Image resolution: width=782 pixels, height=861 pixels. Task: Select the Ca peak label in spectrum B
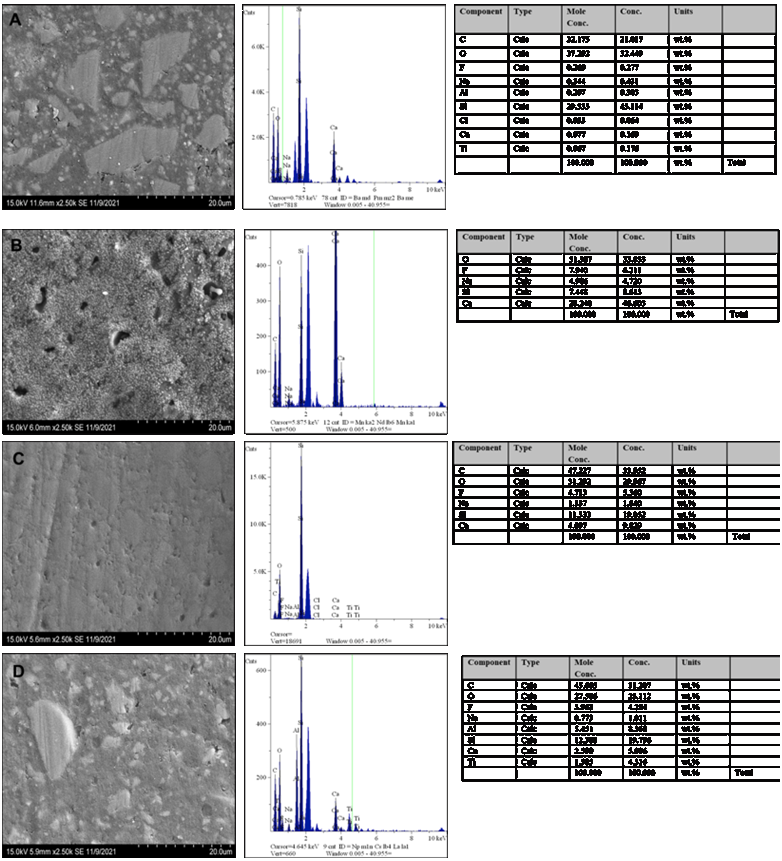point(335,233)
